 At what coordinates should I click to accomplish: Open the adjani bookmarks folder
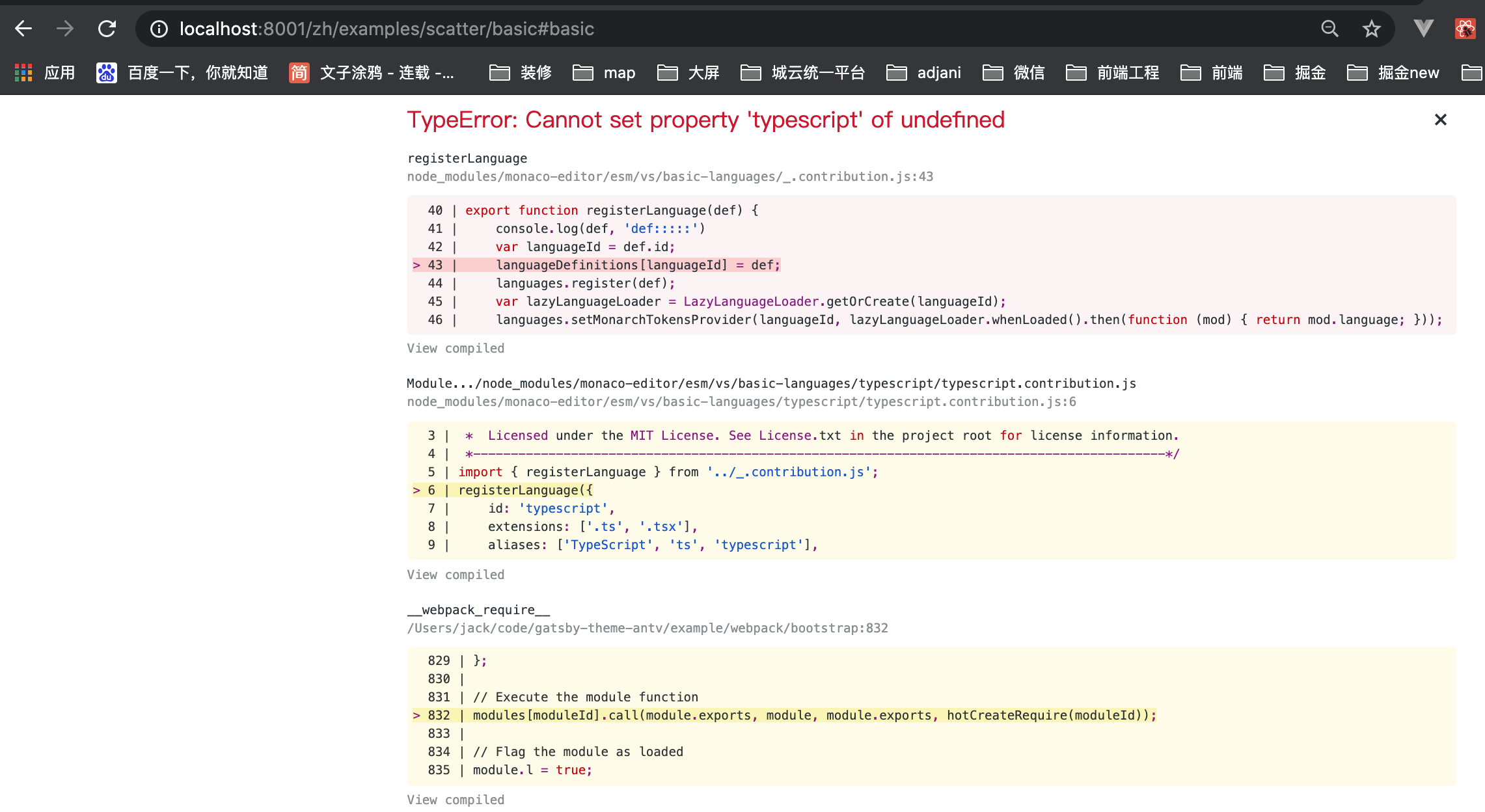pos(938,72)
